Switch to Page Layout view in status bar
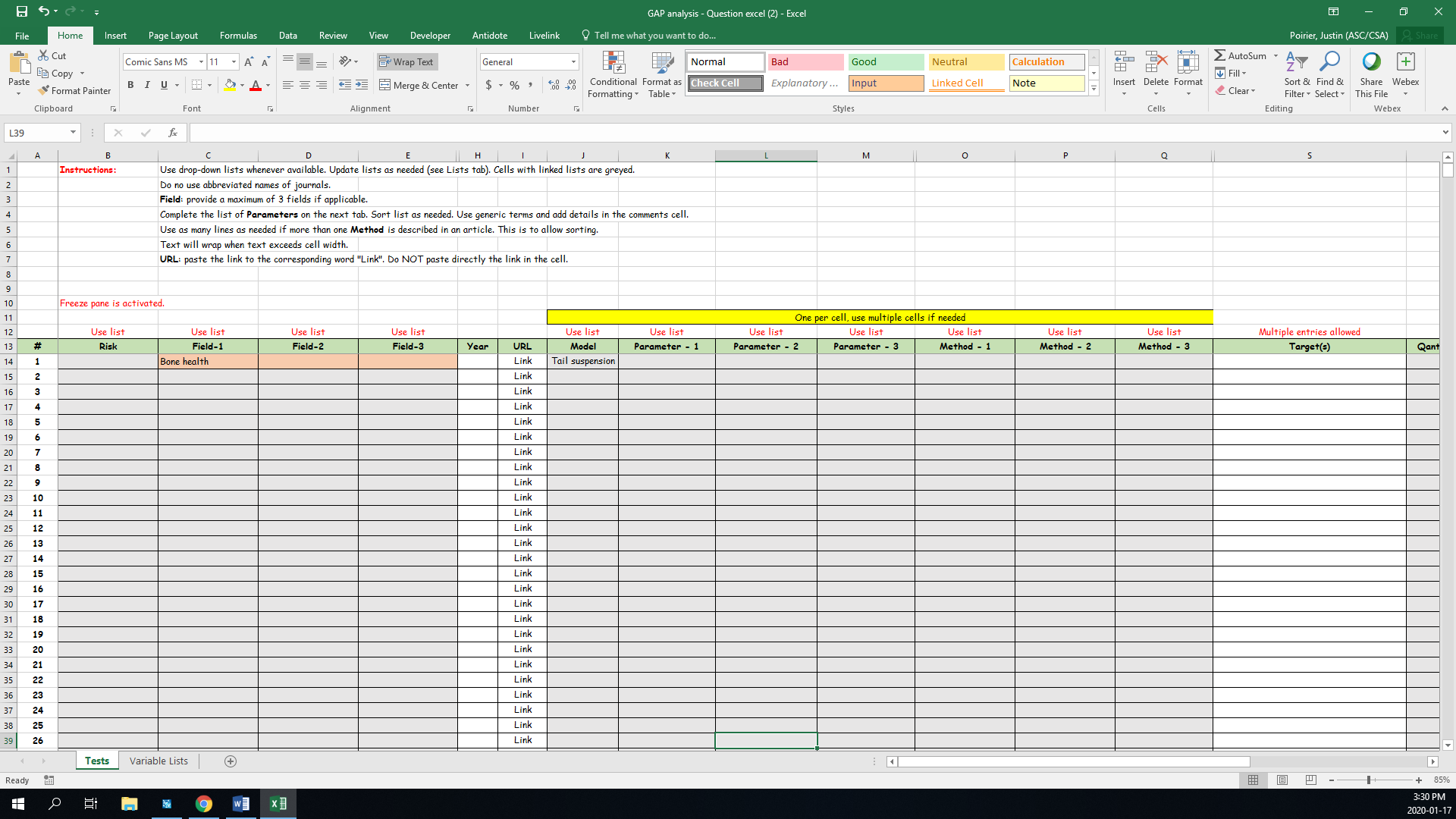This screenshot has height=819, width=1456. click(x=1282, y=780)
